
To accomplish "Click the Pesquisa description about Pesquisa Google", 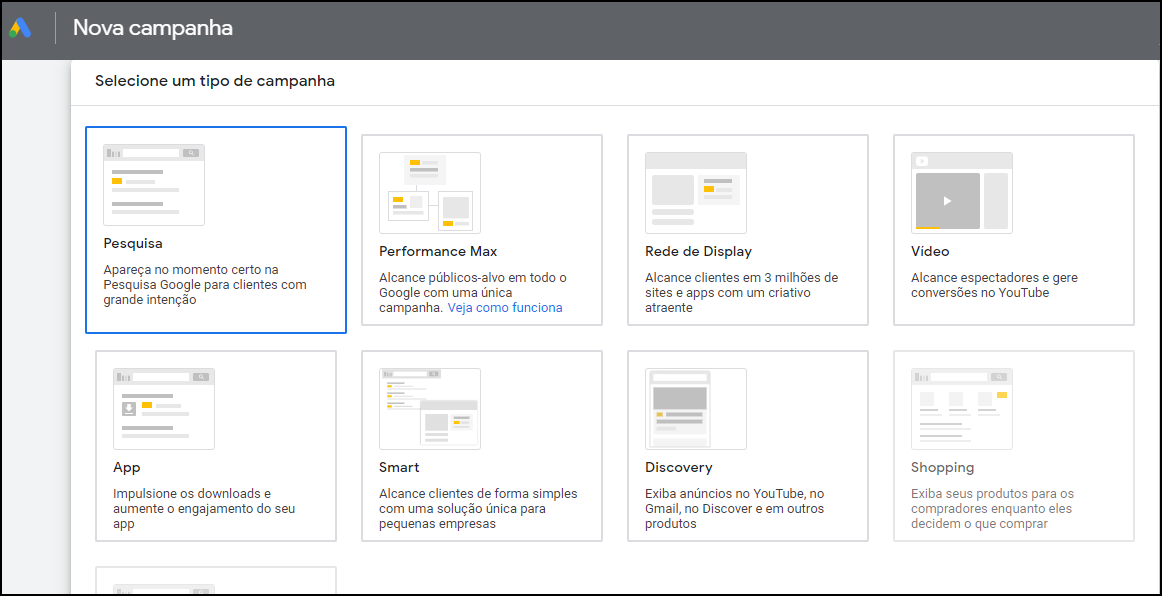I will tap(205, 285).
